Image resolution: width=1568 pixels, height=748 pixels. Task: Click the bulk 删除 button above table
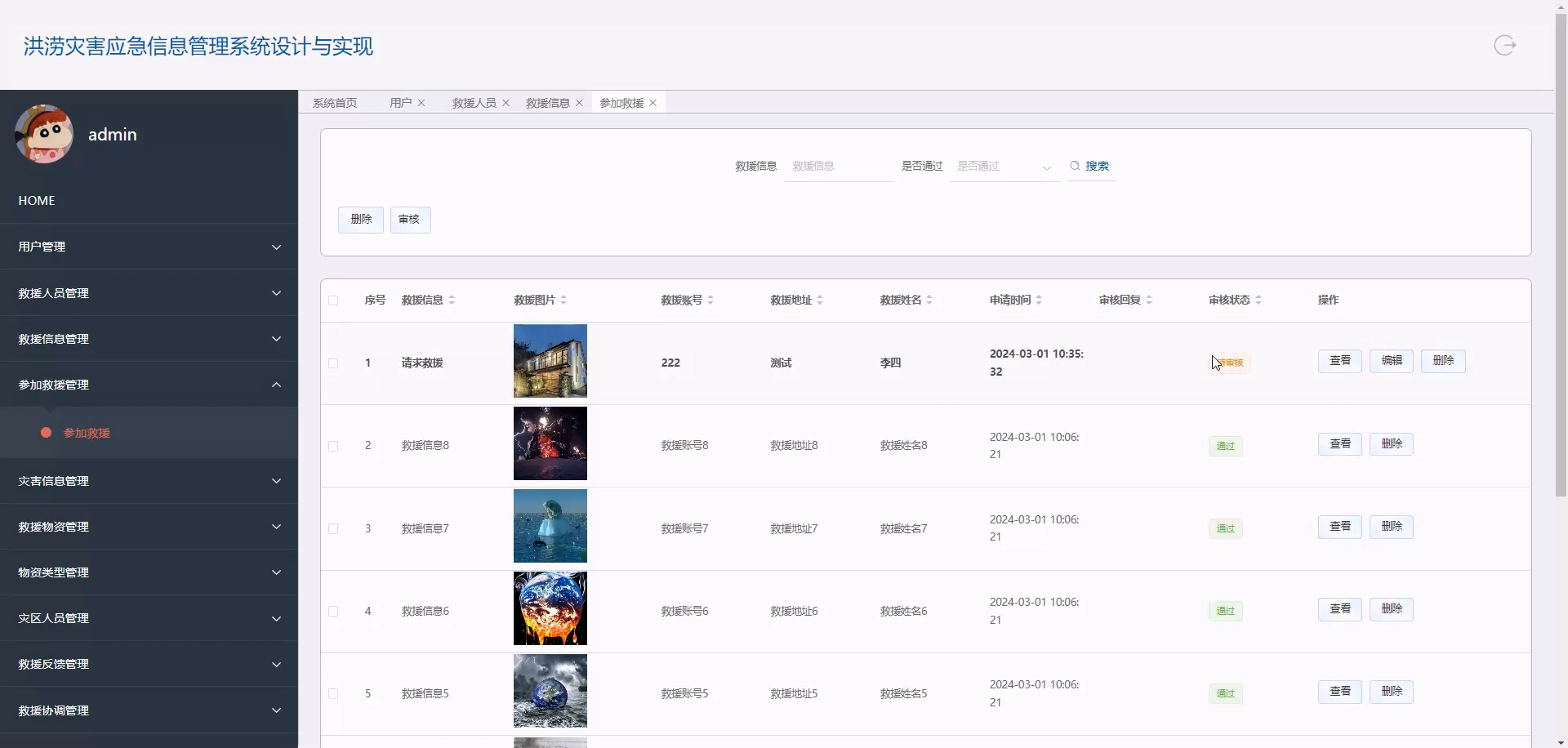pyautogui.click(x=361, y=220)
